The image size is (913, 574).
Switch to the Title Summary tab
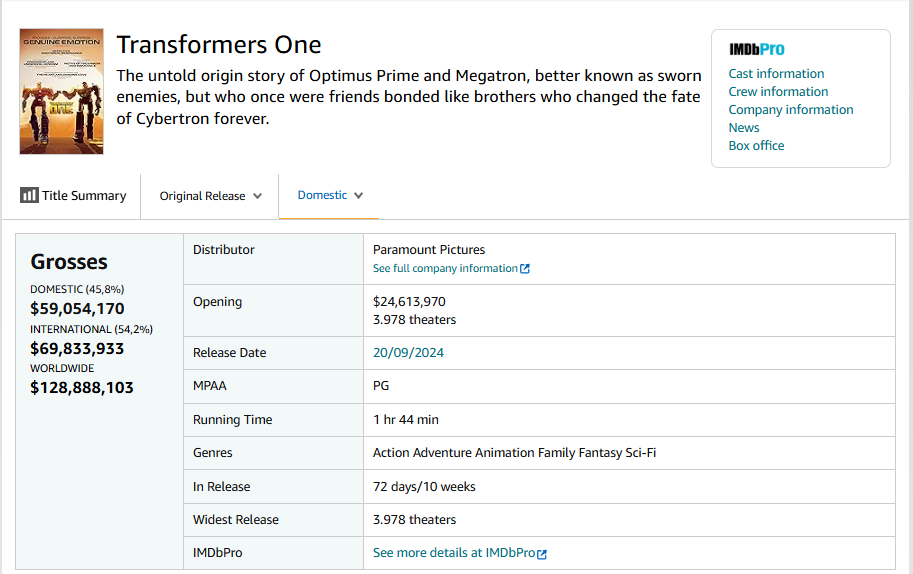[x=73, y=196]
